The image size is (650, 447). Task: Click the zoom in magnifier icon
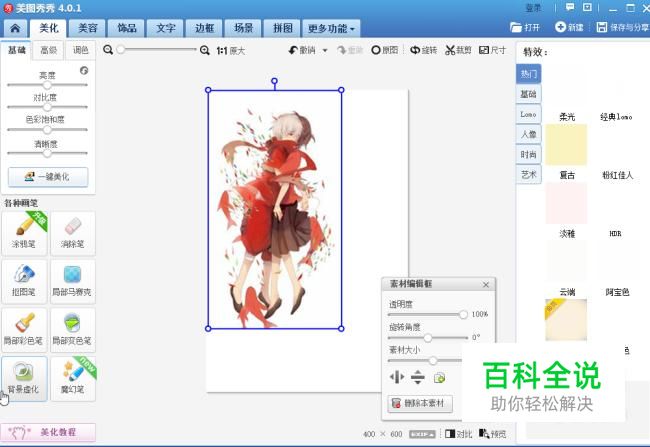(204, 50)
